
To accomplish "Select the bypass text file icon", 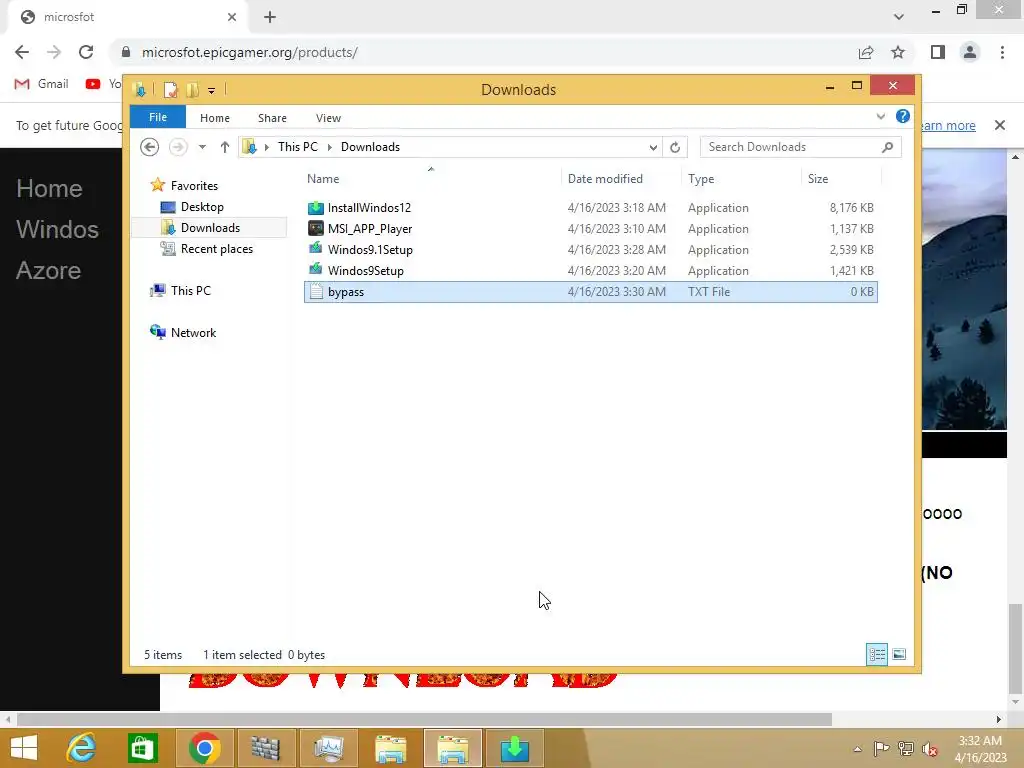I will [x=315, y=292].
